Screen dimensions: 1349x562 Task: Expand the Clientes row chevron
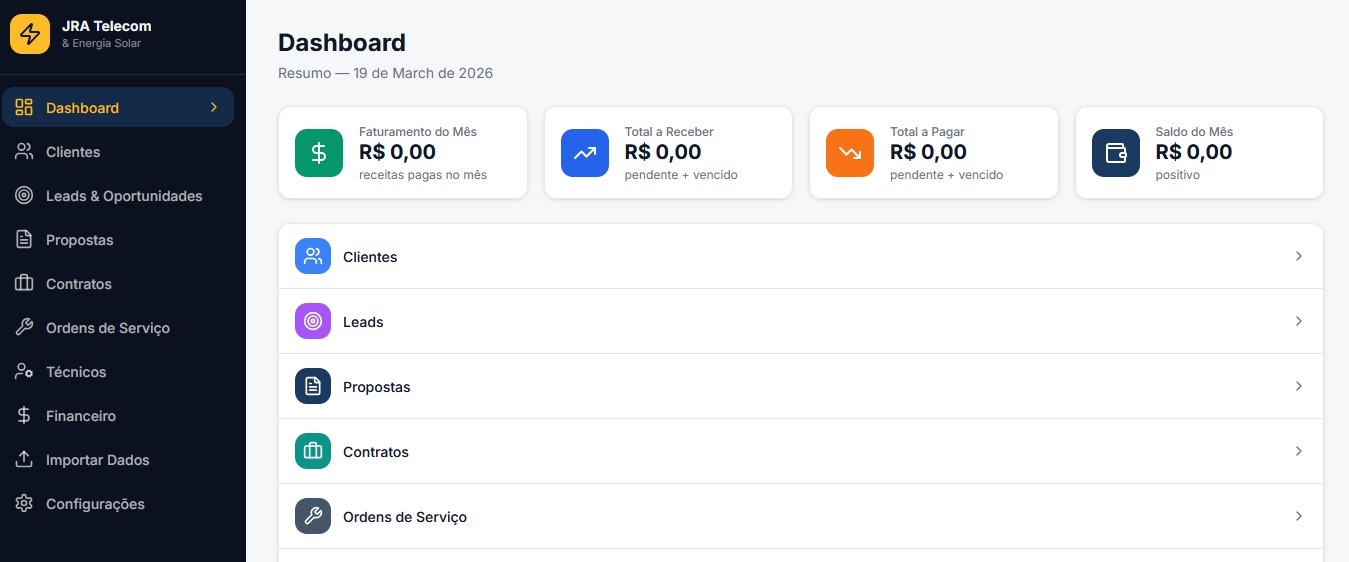[x=1299, y=256]
